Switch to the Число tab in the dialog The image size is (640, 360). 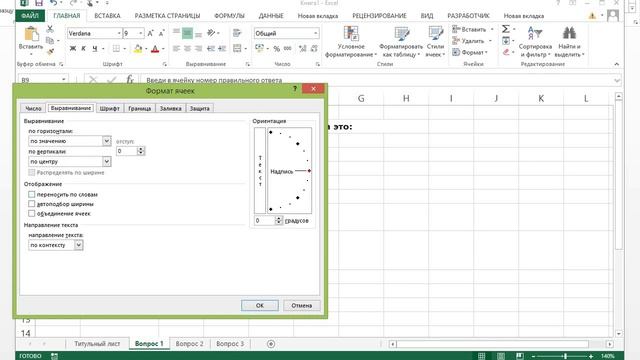[33, 109]
